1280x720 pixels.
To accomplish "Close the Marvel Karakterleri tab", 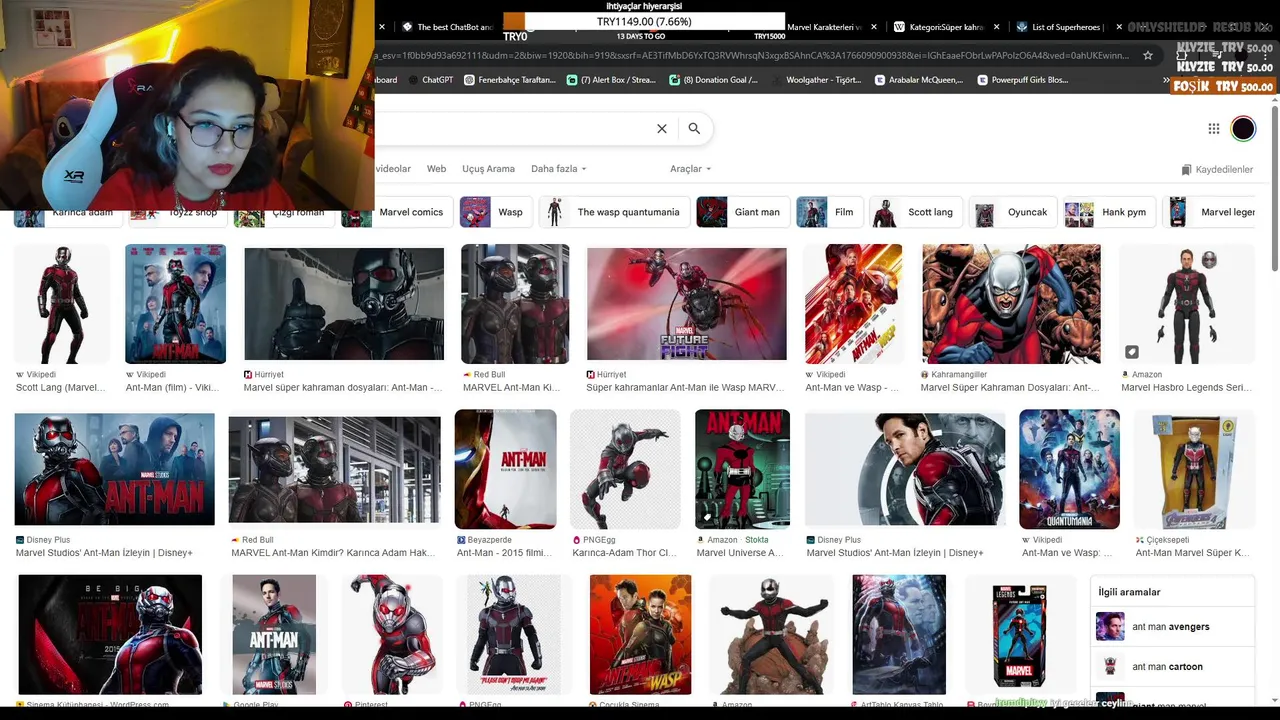I will (x=872, y=27).
